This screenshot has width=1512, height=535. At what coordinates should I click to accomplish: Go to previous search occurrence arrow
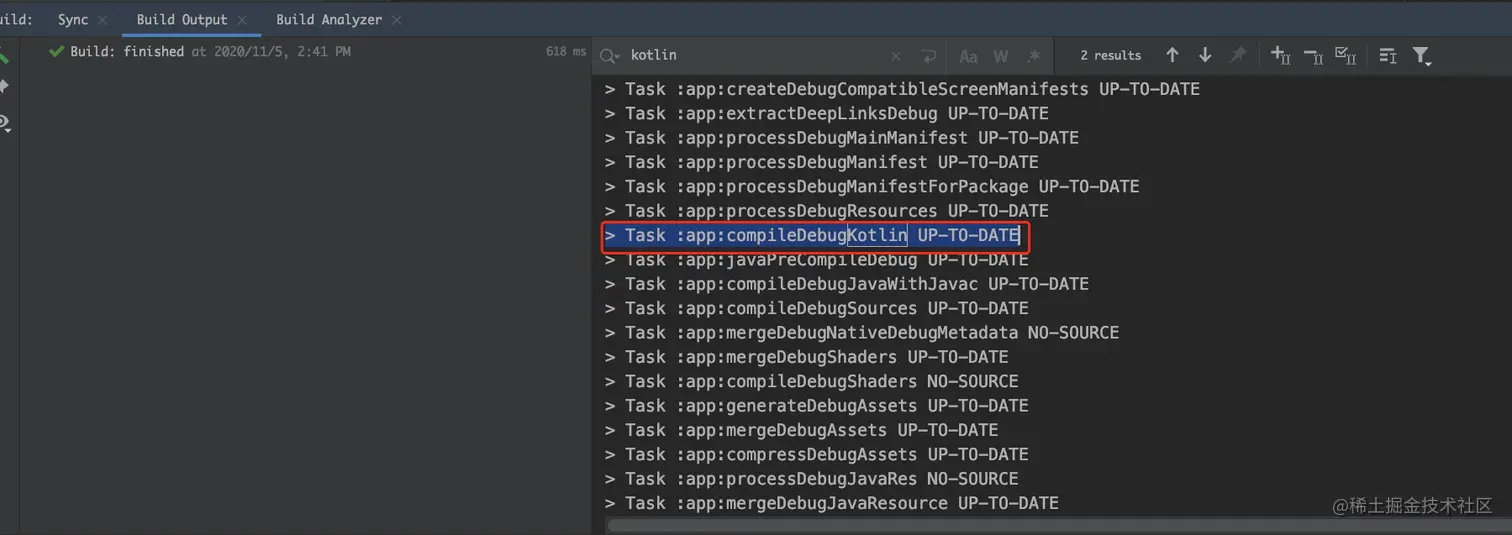[x=1172, y=56]
